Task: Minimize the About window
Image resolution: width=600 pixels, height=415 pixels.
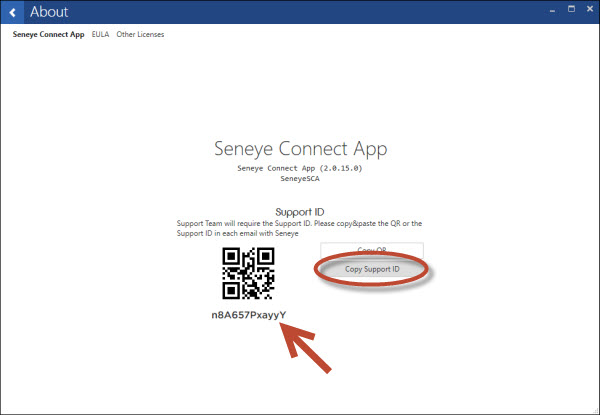Action: pos(552,11)
